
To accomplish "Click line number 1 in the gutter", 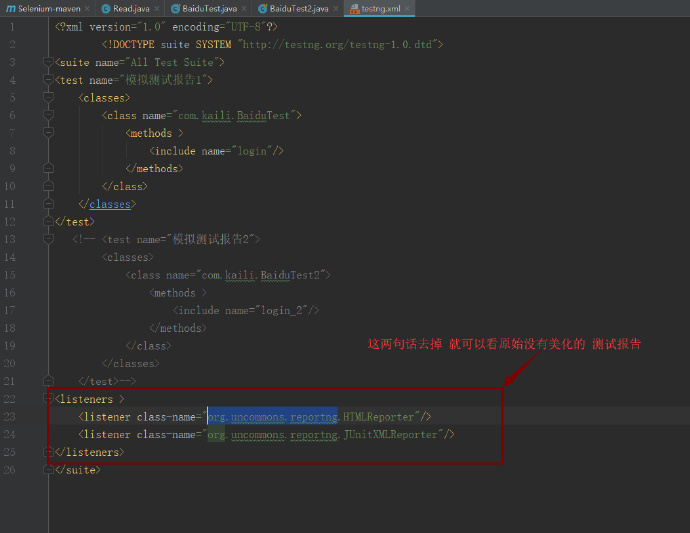I will pos(12,27).
